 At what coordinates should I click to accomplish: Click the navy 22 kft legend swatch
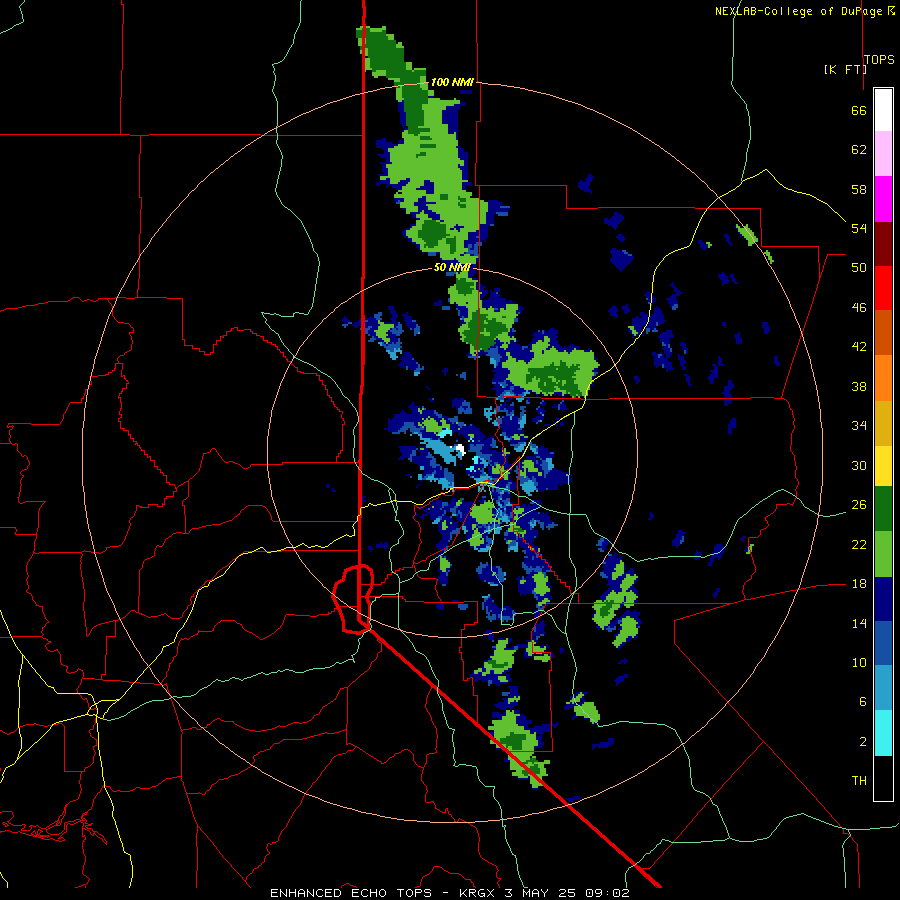tap(883, 599)
